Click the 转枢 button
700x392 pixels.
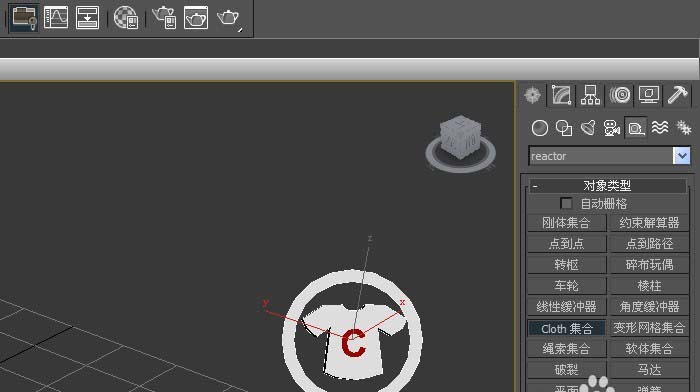coord(566,265)
